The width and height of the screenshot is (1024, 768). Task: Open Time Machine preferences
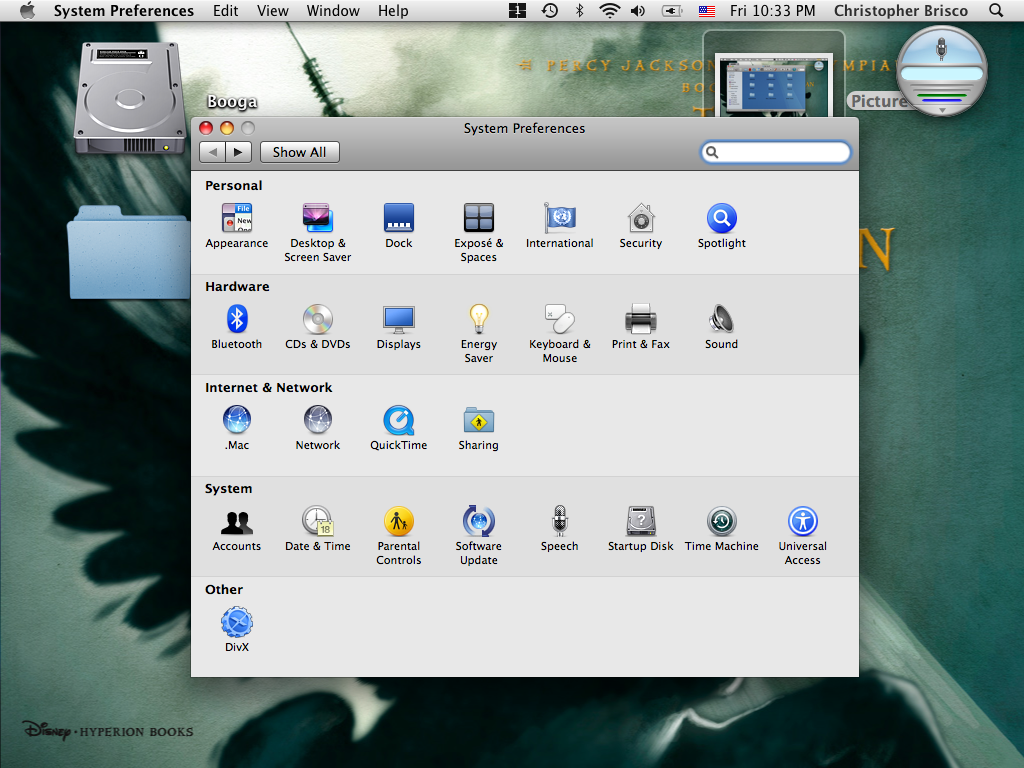pos(721,522)
